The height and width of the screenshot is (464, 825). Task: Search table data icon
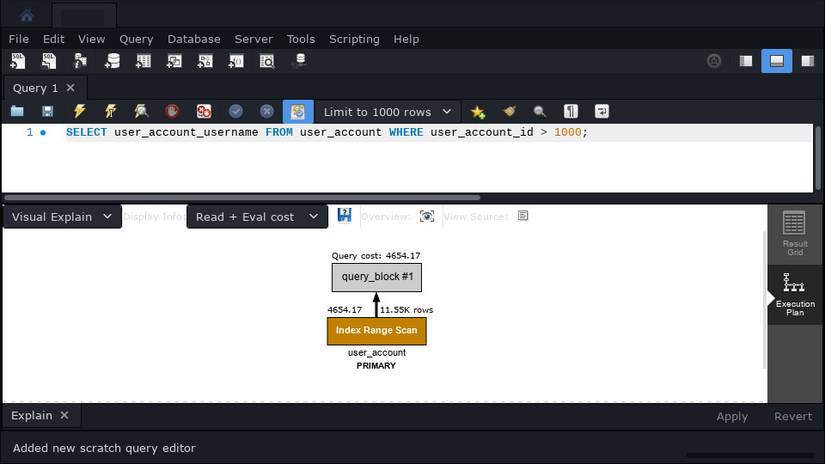[x=267, y=61]
